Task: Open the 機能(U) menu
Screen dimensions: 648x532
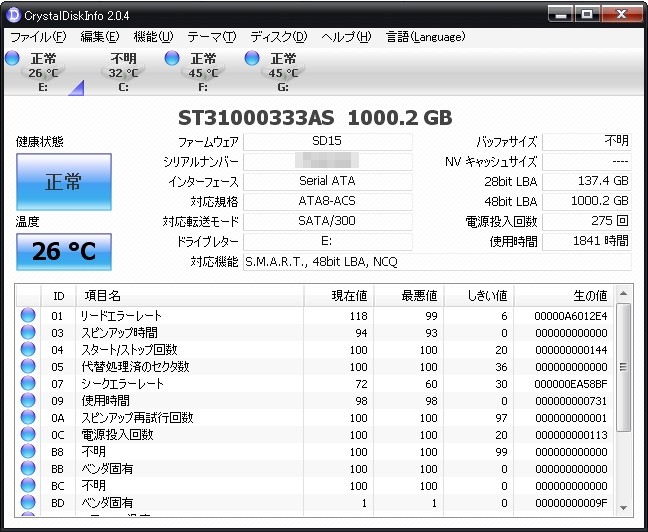Action: [153, 37]
